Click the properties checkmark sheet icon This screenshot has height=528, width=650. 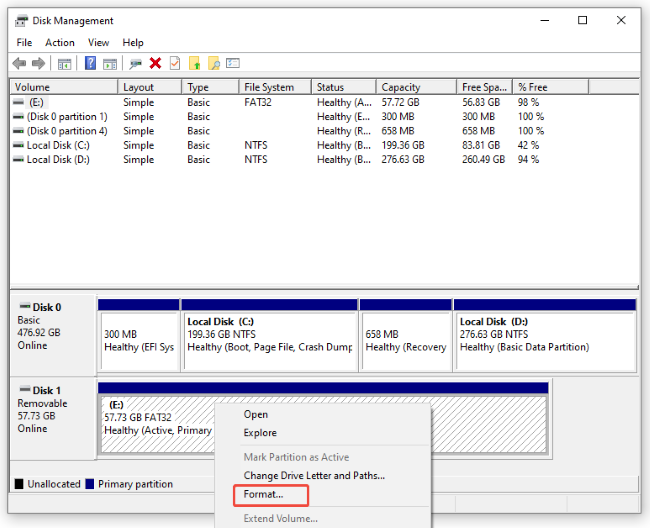tap(175, 63)
